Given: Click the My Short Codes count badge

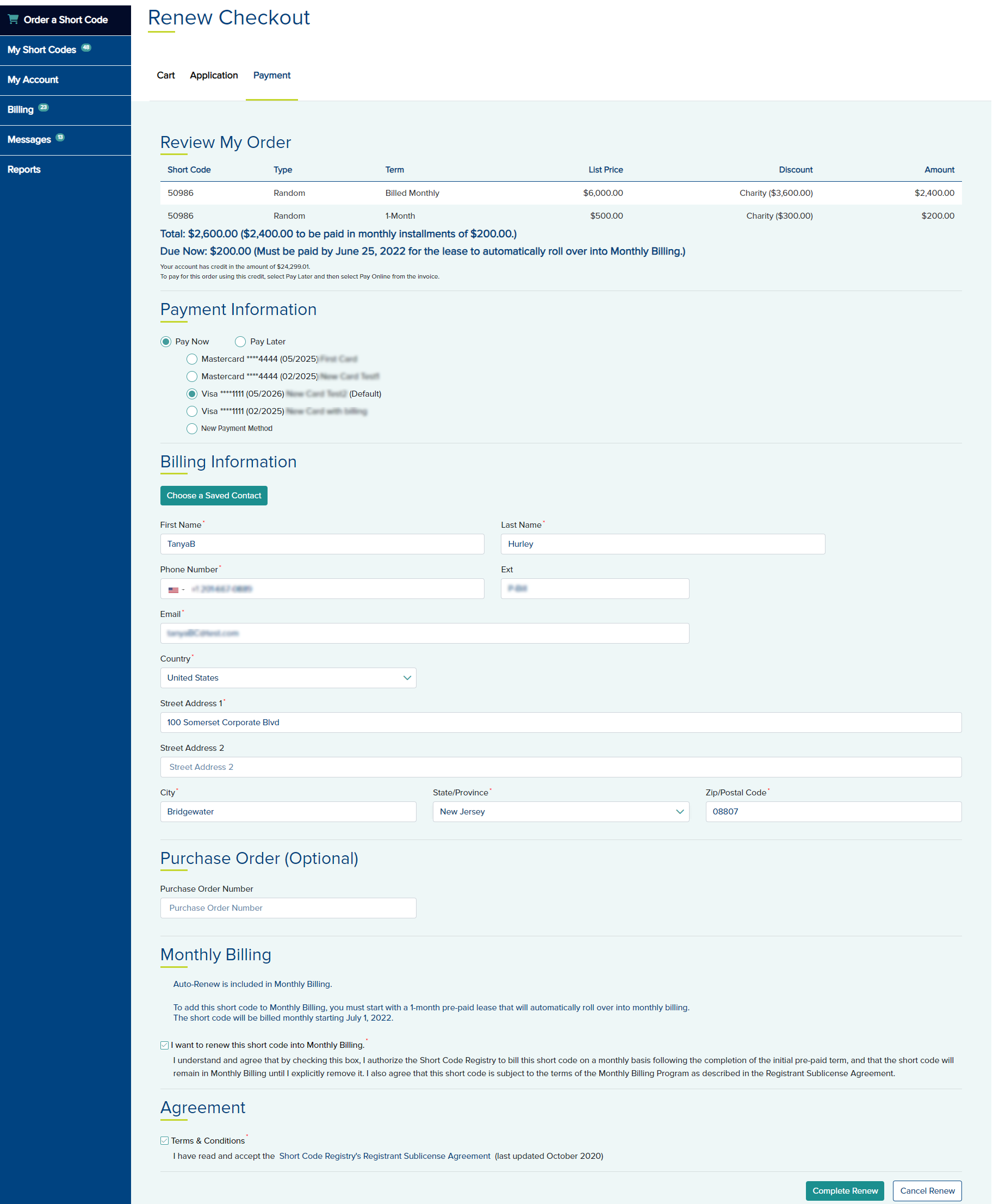Looking at the screenshot, I should click(86, 48).
